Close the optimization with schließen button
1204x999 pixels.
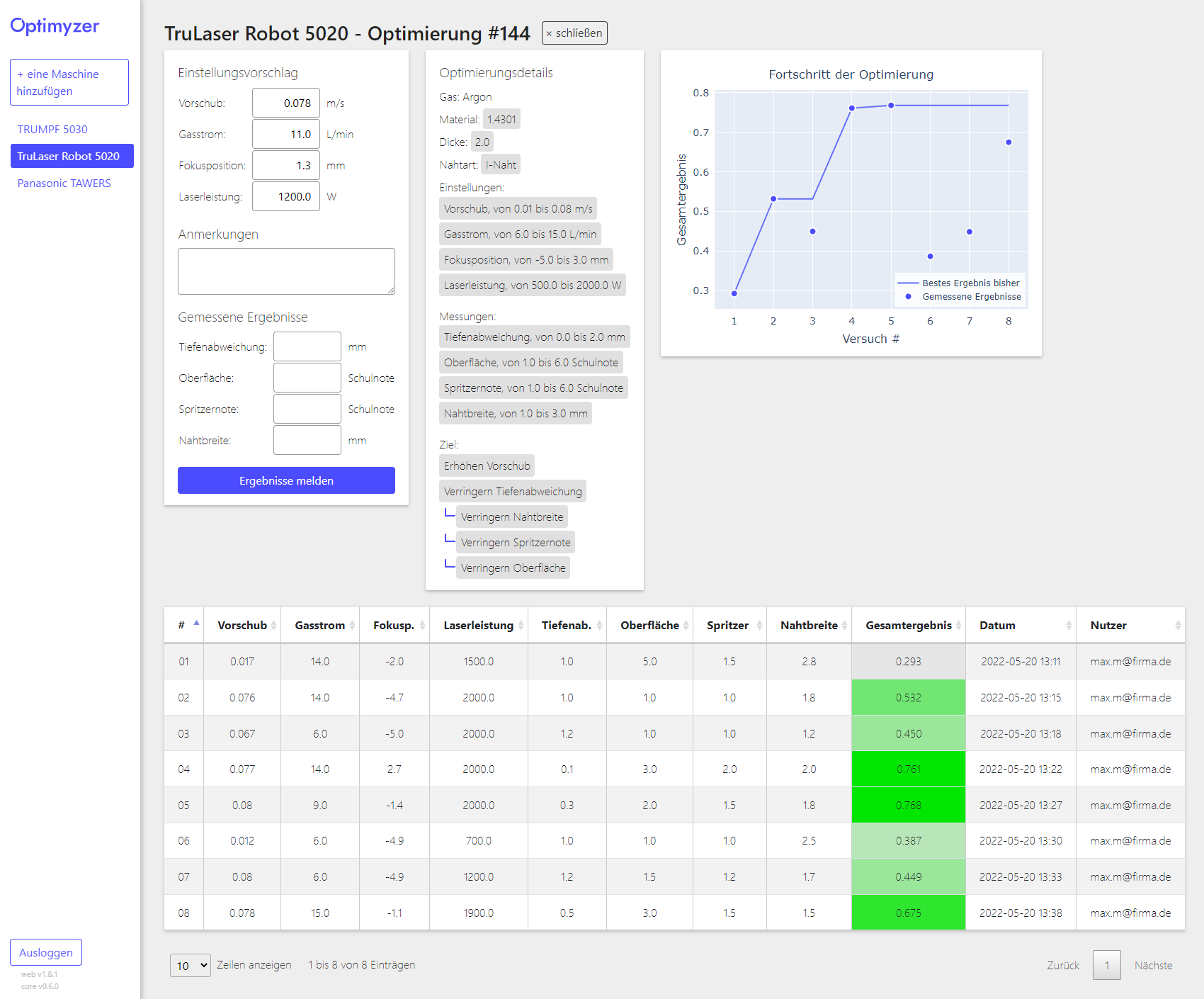[574, 33]
